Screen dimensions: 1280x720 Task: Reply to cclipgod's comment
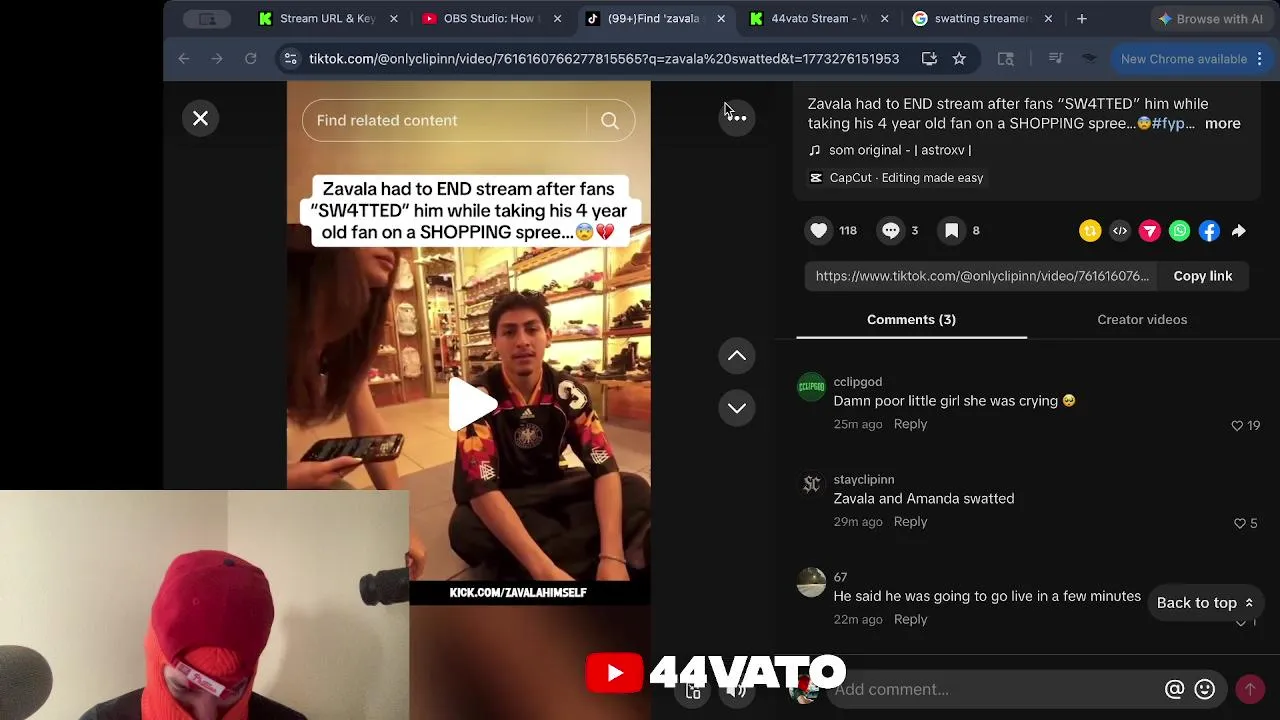pyautogui.click(x=910, y=424)
